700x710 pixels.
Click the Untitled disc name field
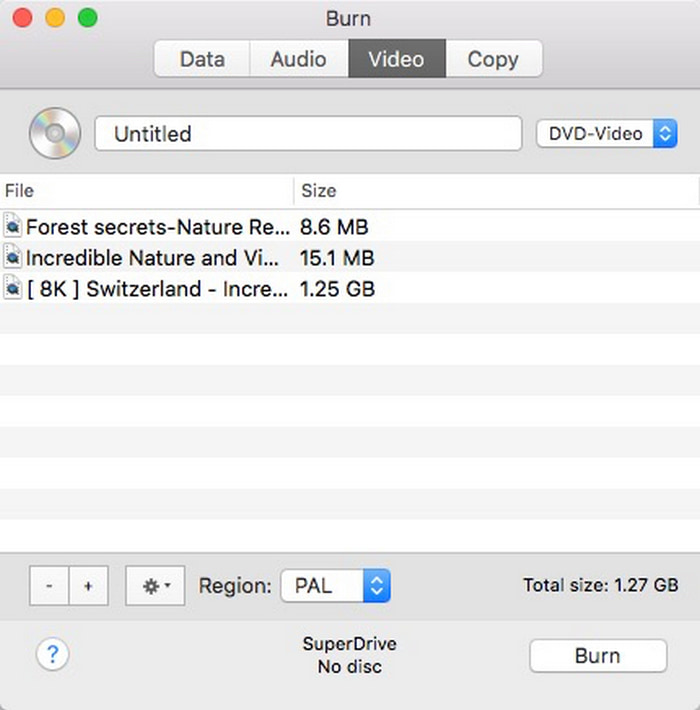308,134
